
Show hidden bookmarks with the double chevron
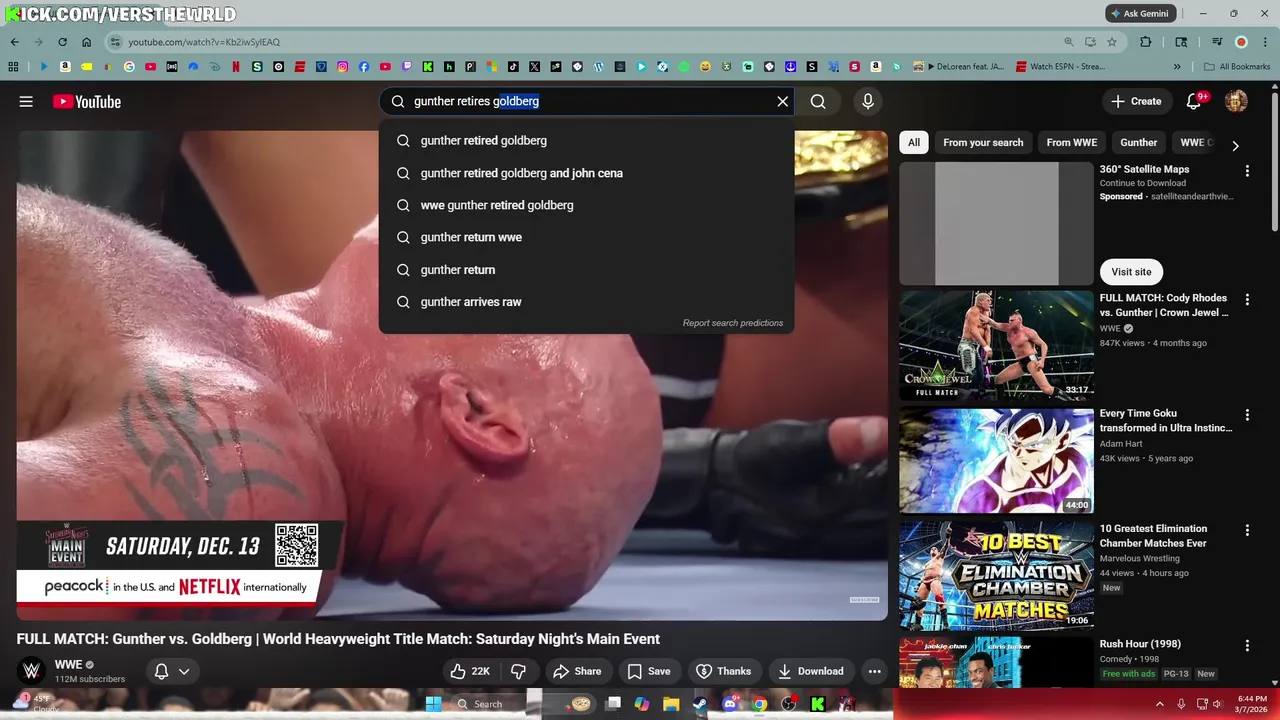click(1177, 67)
